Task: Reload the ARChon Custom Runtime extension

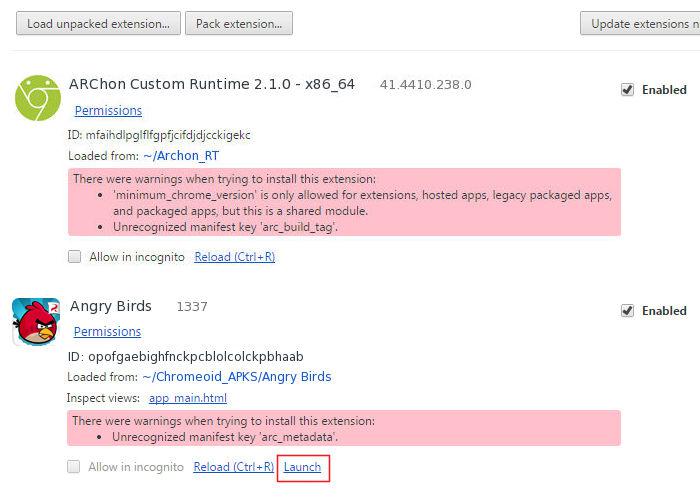Action: (x=235, y=257)
